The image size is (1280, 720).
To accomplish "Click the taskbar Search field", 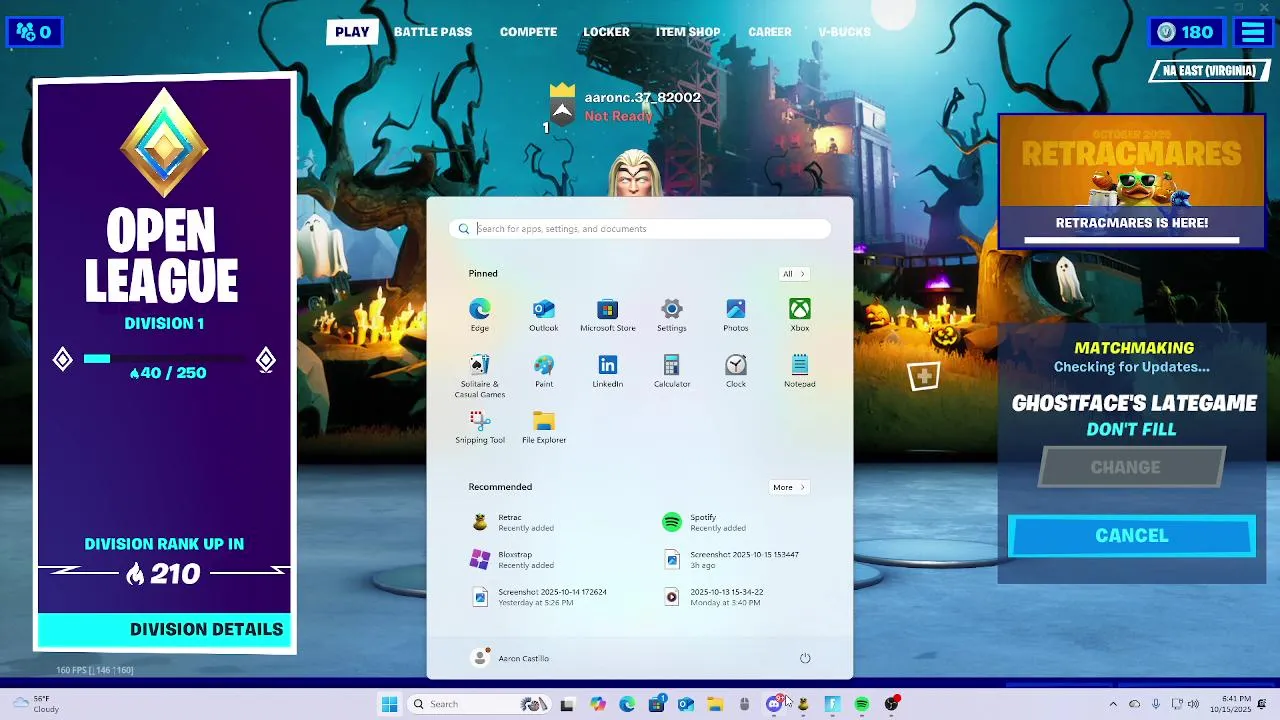I will (477, 704).
